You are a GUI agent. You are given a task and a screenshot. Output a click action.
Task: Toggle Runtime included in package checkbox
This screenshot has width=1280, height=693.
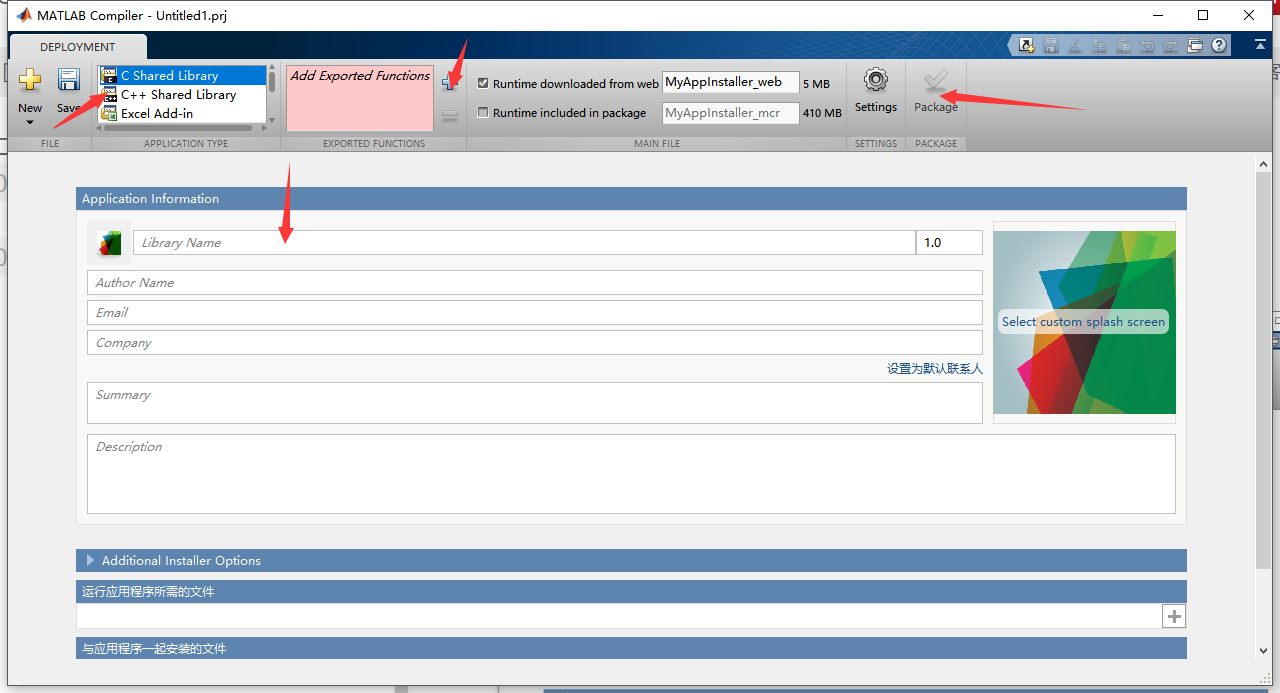click(x=484, y=113)
